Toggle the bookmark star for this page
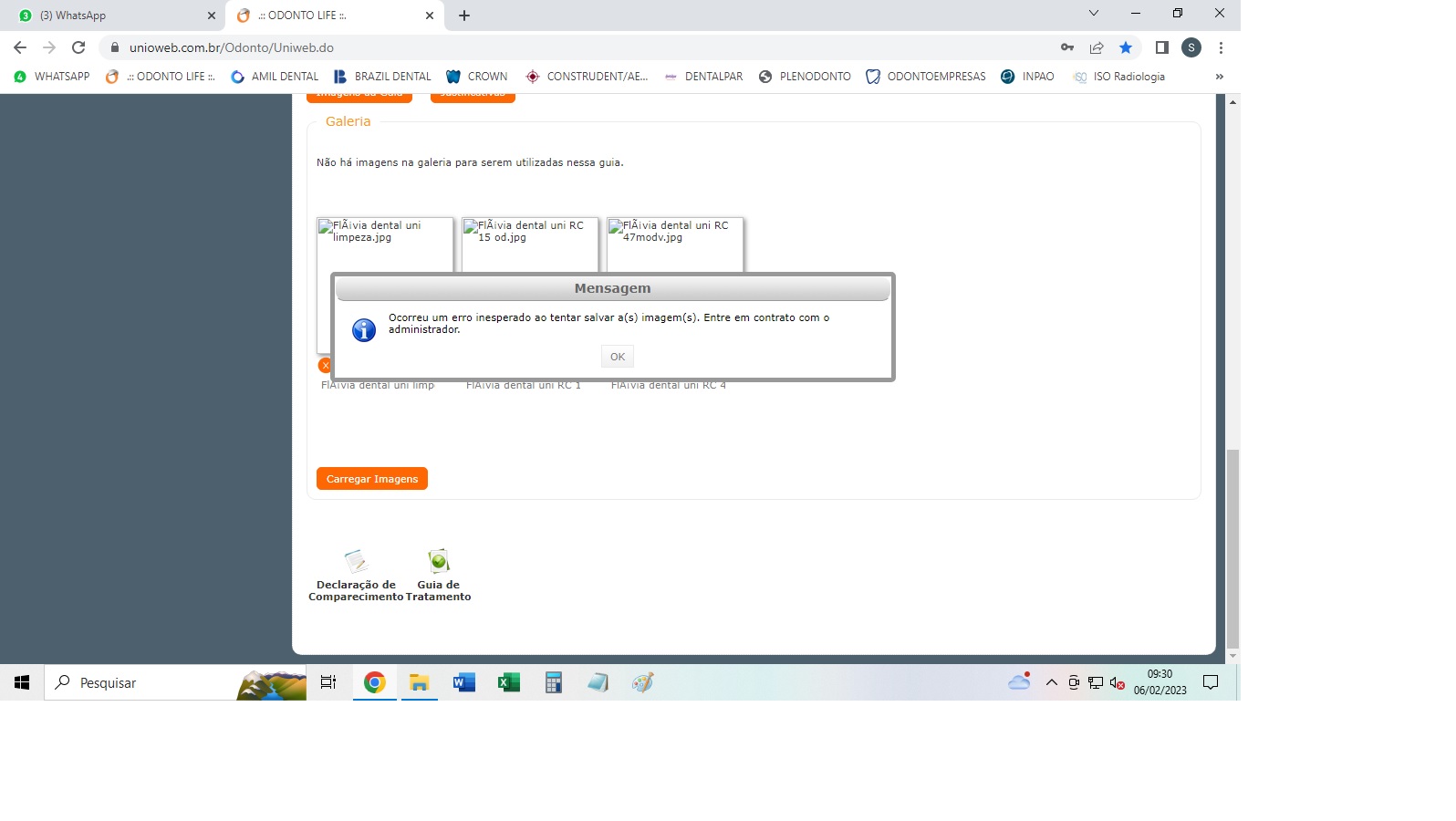Viewport: 1456px width, 821px height. click(x=1126, y=47)
